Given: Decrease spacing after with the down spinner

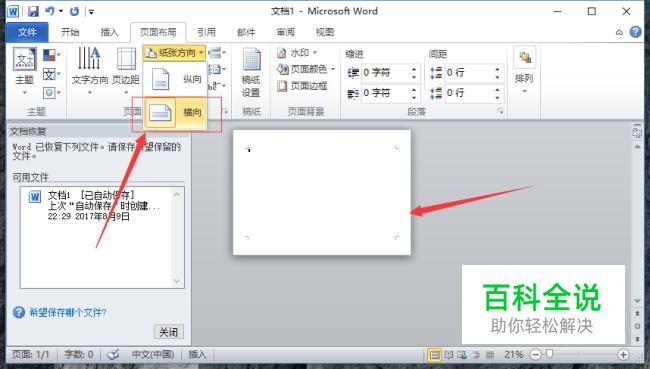Looking at the screenshot, I should tap(497, 97).
